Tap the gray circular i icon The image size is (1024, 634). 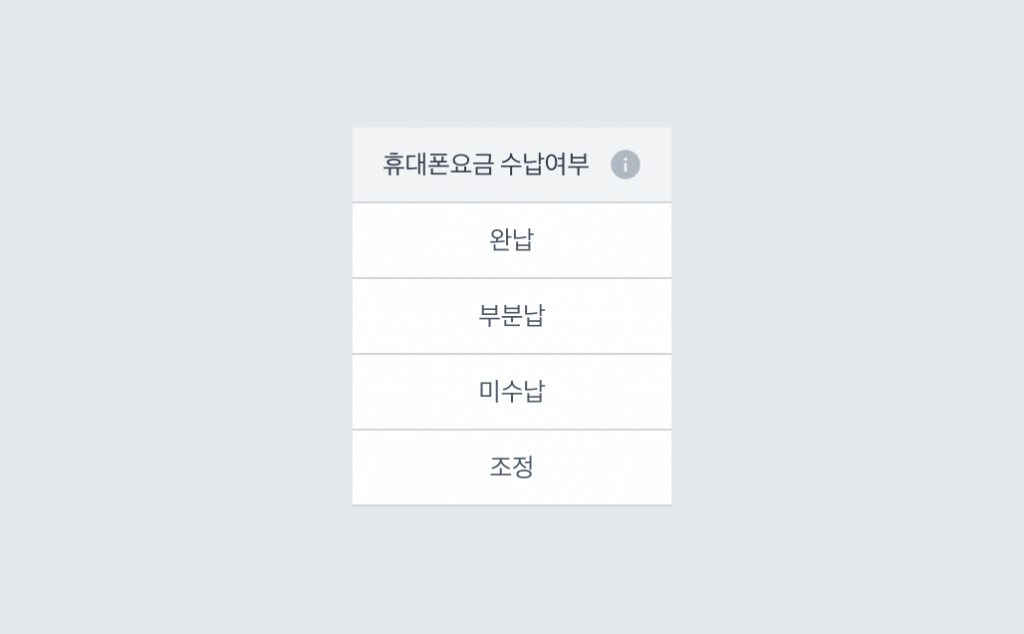[x=625, y=165]
